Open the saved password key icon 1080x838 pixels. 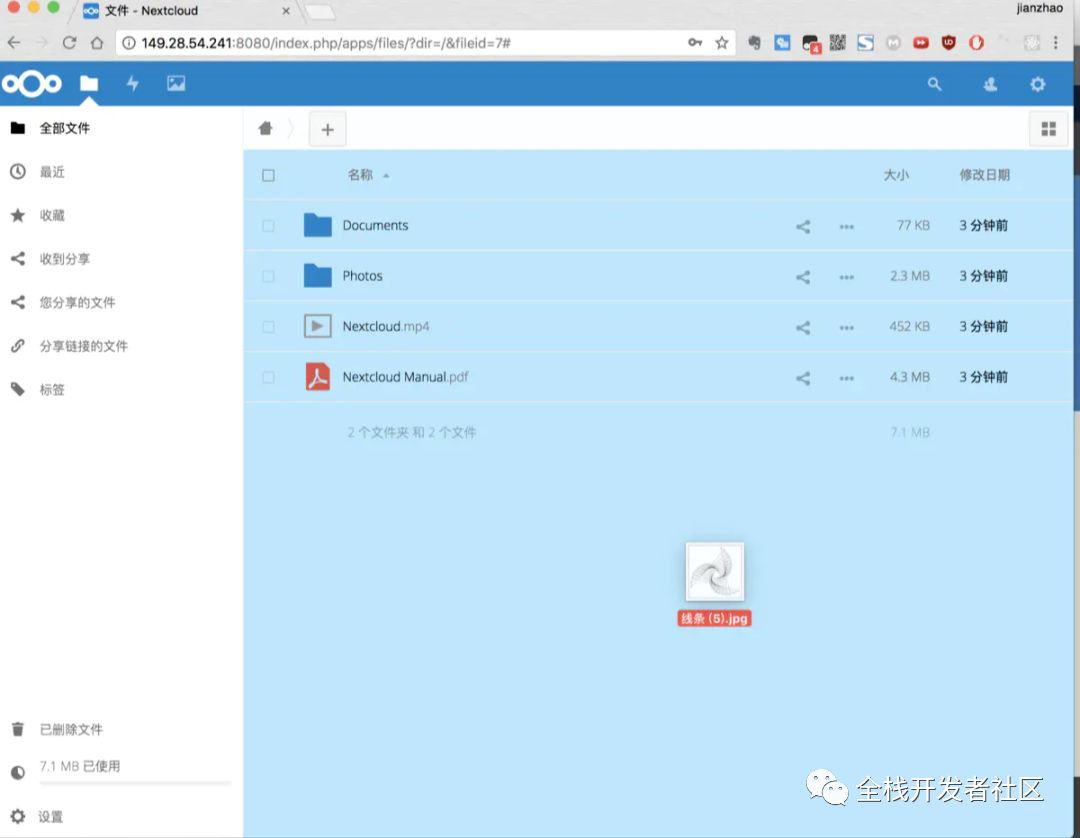click(x=694, y=43)
